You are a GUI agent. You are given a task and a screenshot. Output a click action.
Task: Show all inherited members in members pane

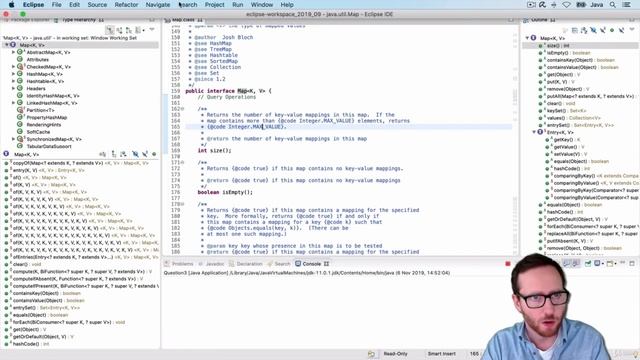pos(114,154)
